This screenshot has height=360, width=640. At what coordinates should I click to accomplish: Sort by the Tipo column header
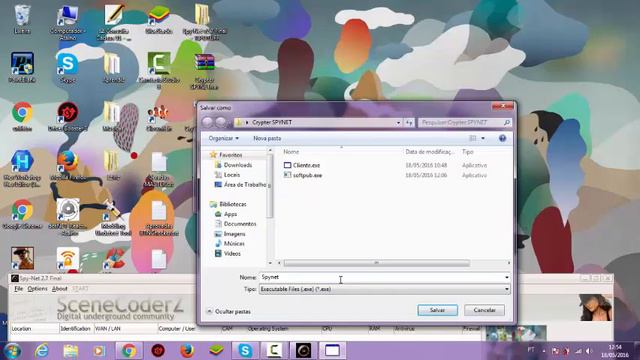(x=468, y=152)
